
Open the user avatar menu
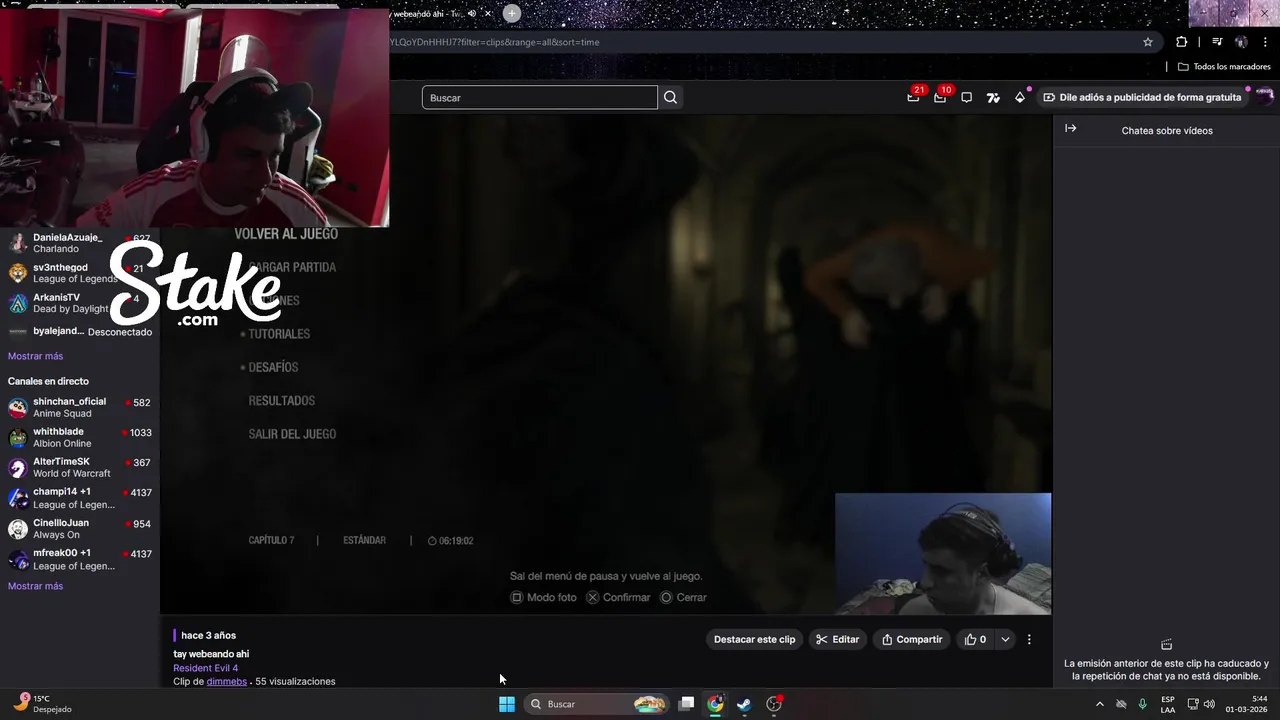click(1265, 97)
